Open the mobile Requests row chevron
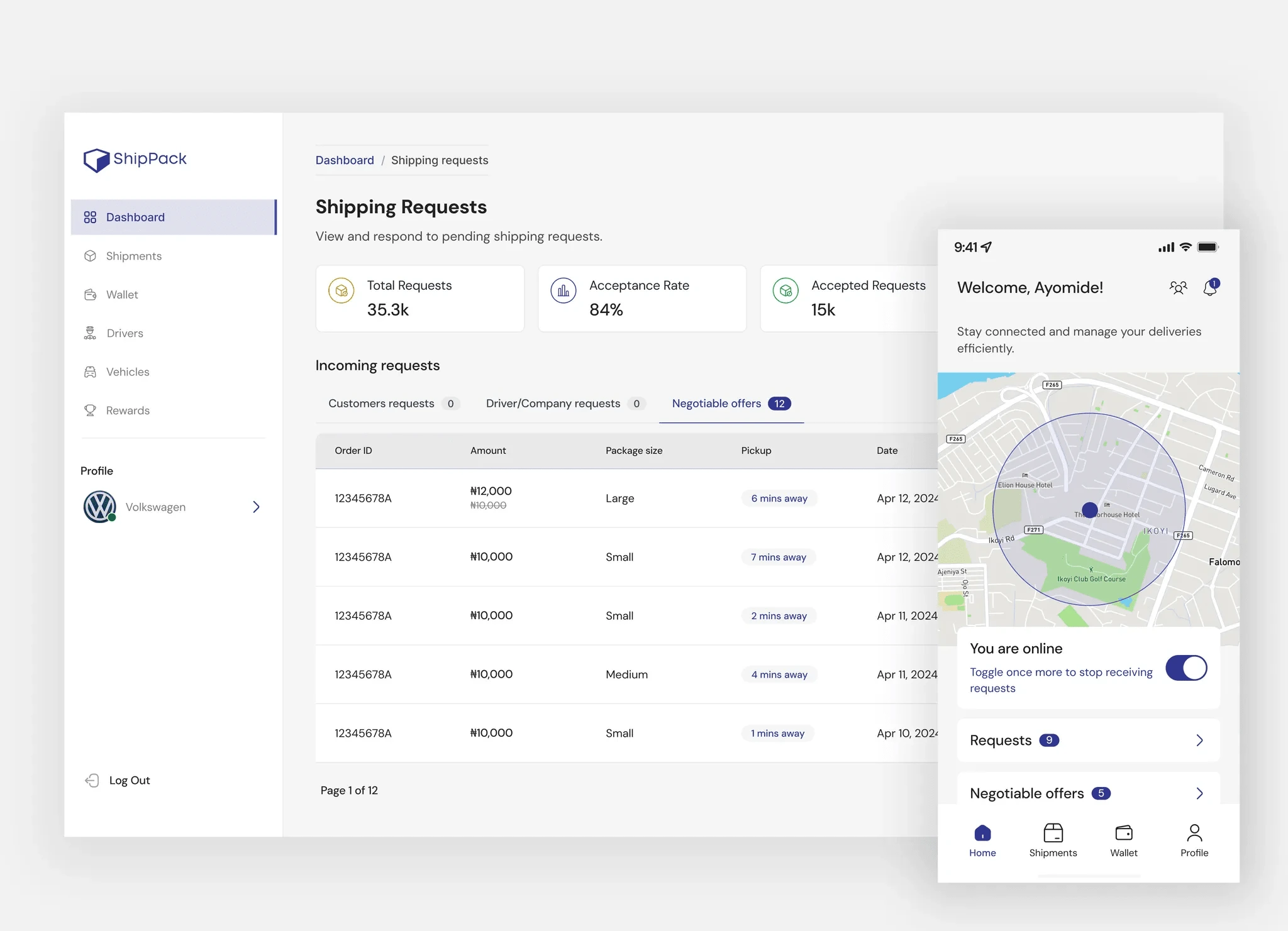The width and height of the screenshot is (1288, 931). 1199,741
